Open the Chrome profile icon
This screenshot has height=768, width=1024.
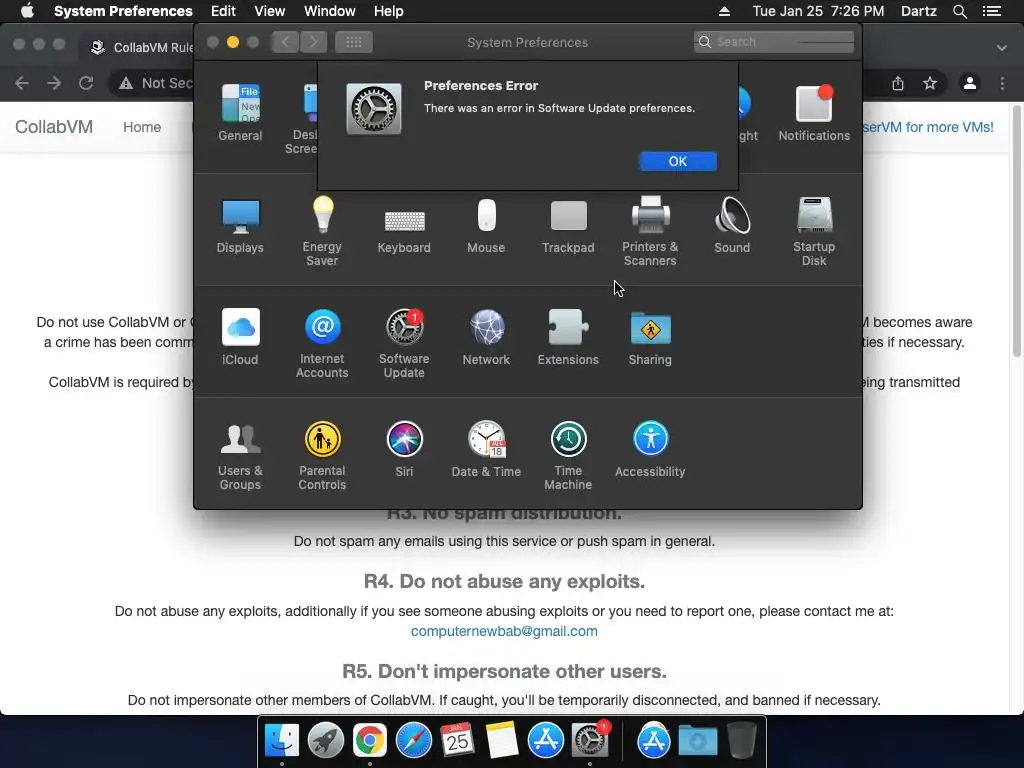[x=970, y=83]
